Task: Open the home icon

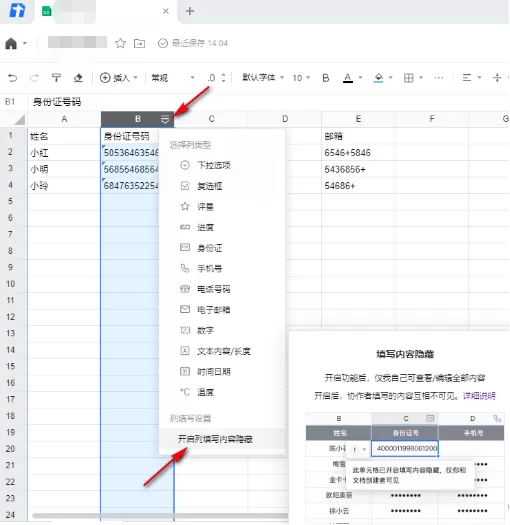Action: point(11,43)
